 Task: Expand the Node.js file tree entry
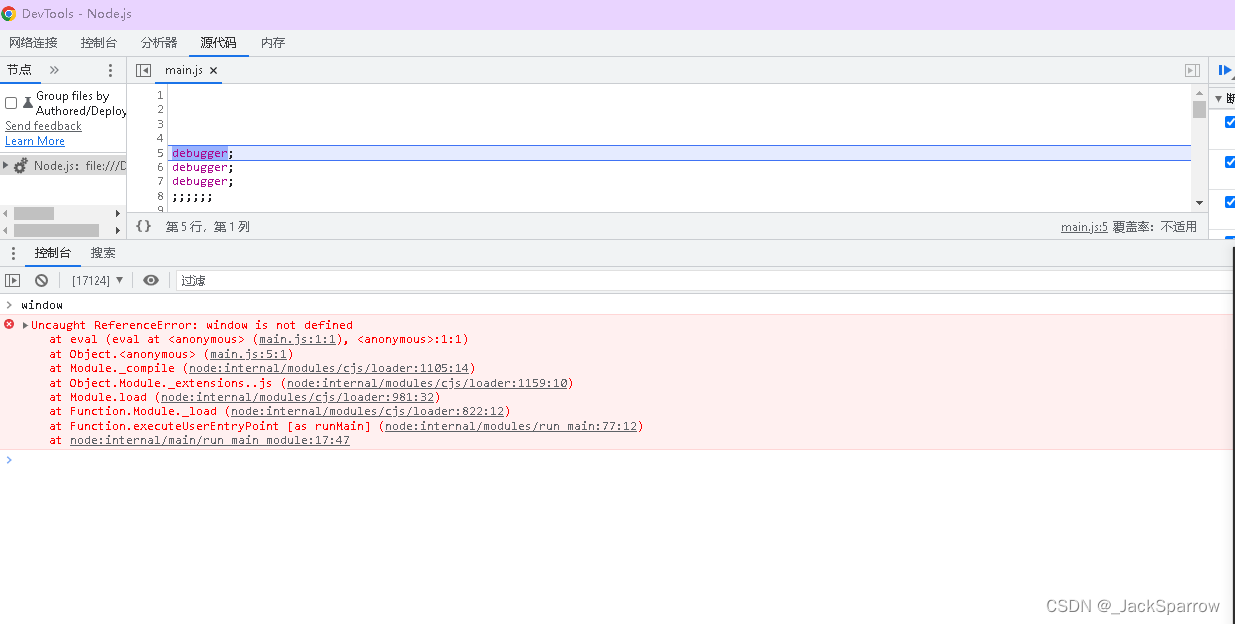(x=7, y=165)
